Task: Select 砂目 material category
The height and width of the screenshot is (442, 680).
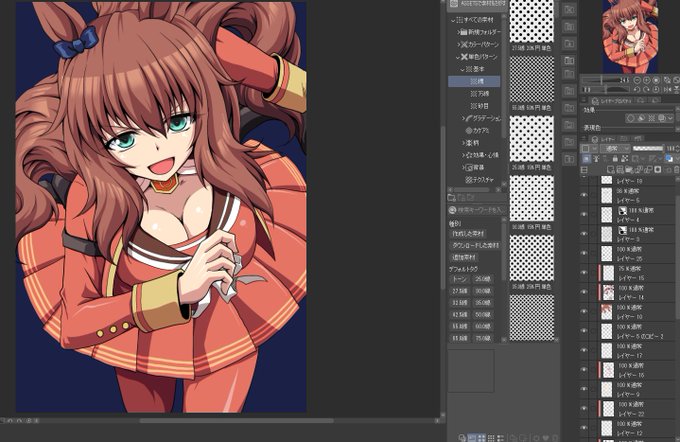Action: pyautogui.click(x=480, y=106)
